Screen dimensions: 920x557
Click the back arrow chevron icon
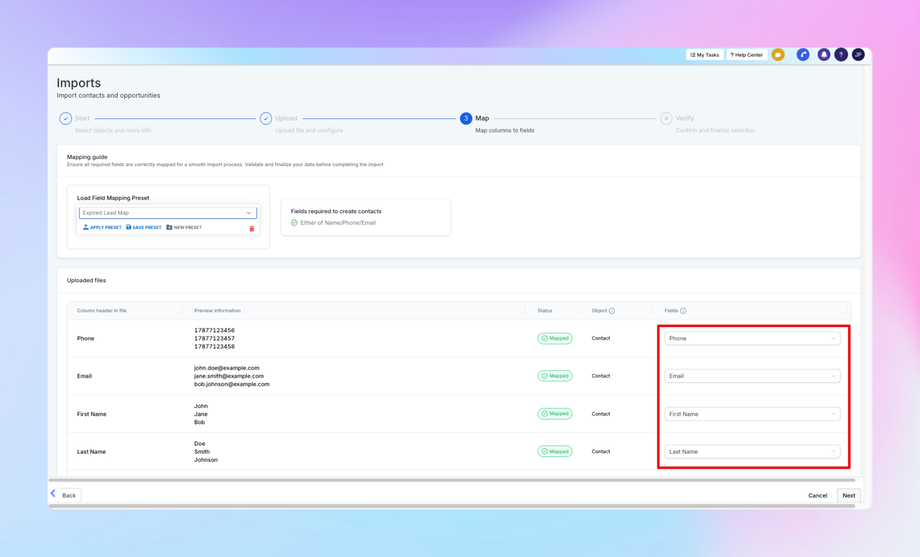[x=53, y=494]
